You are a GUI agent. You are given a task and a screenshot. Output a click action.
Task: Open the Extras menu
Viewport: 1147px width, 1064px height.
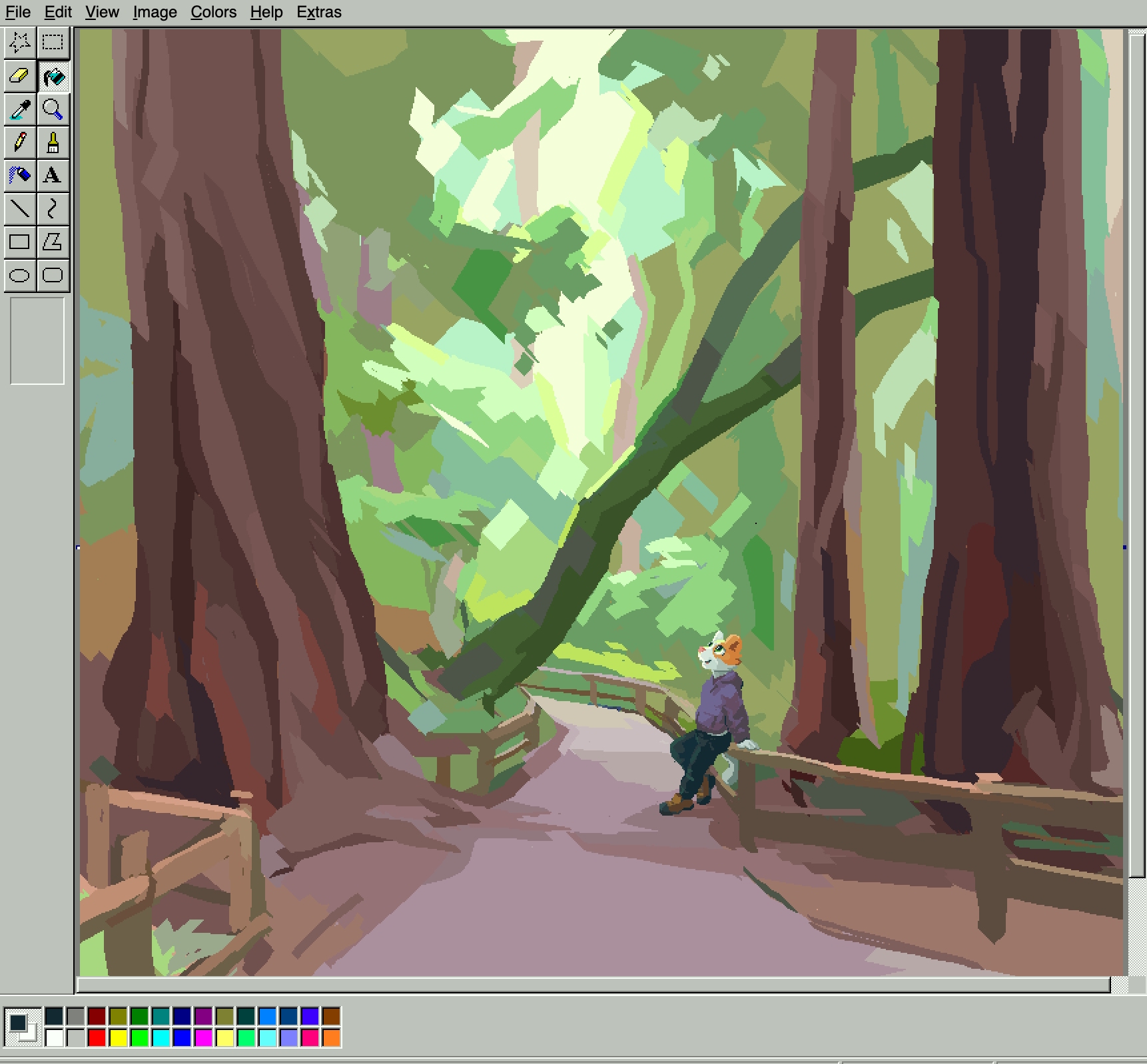point(318,12)
